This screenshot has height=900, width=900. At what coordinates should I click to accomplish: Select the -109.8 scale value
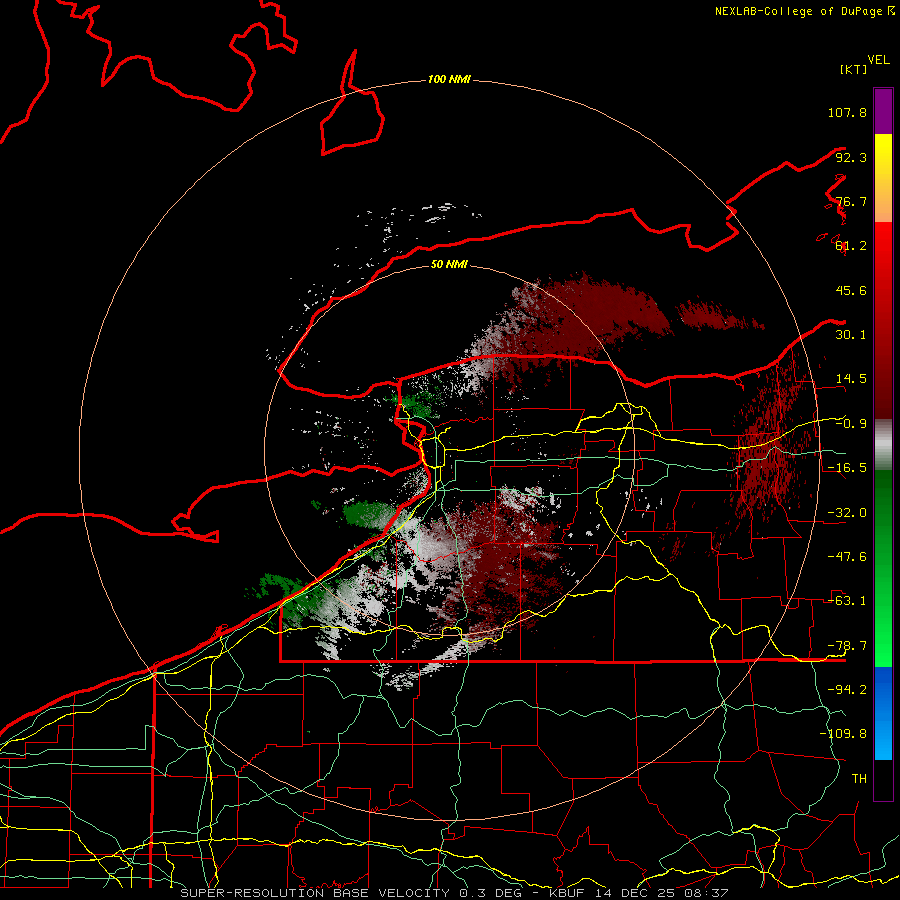coord(843,734)
